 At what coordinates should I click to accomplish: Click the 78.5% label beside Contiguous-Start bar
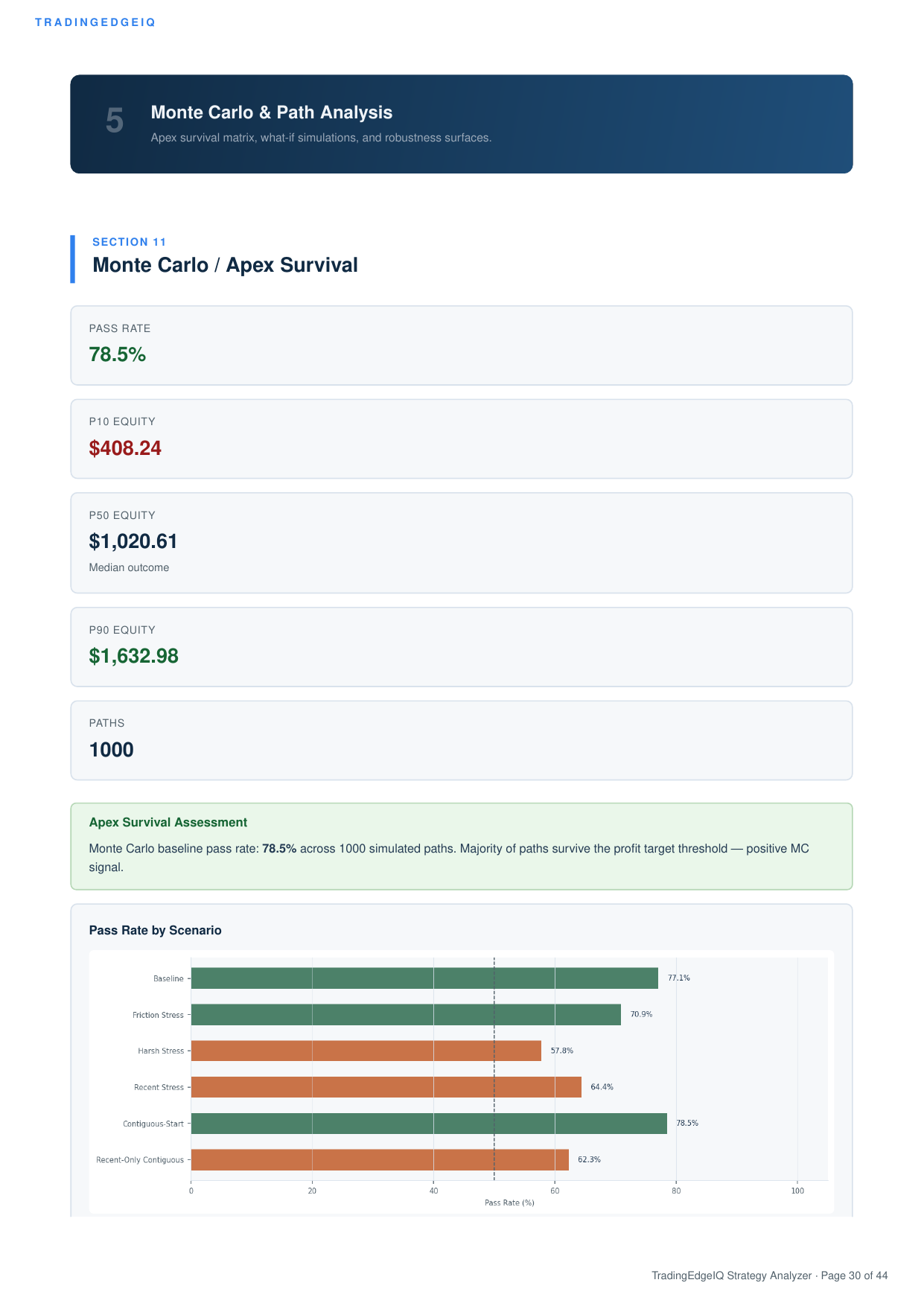[x=687, y=1124]
